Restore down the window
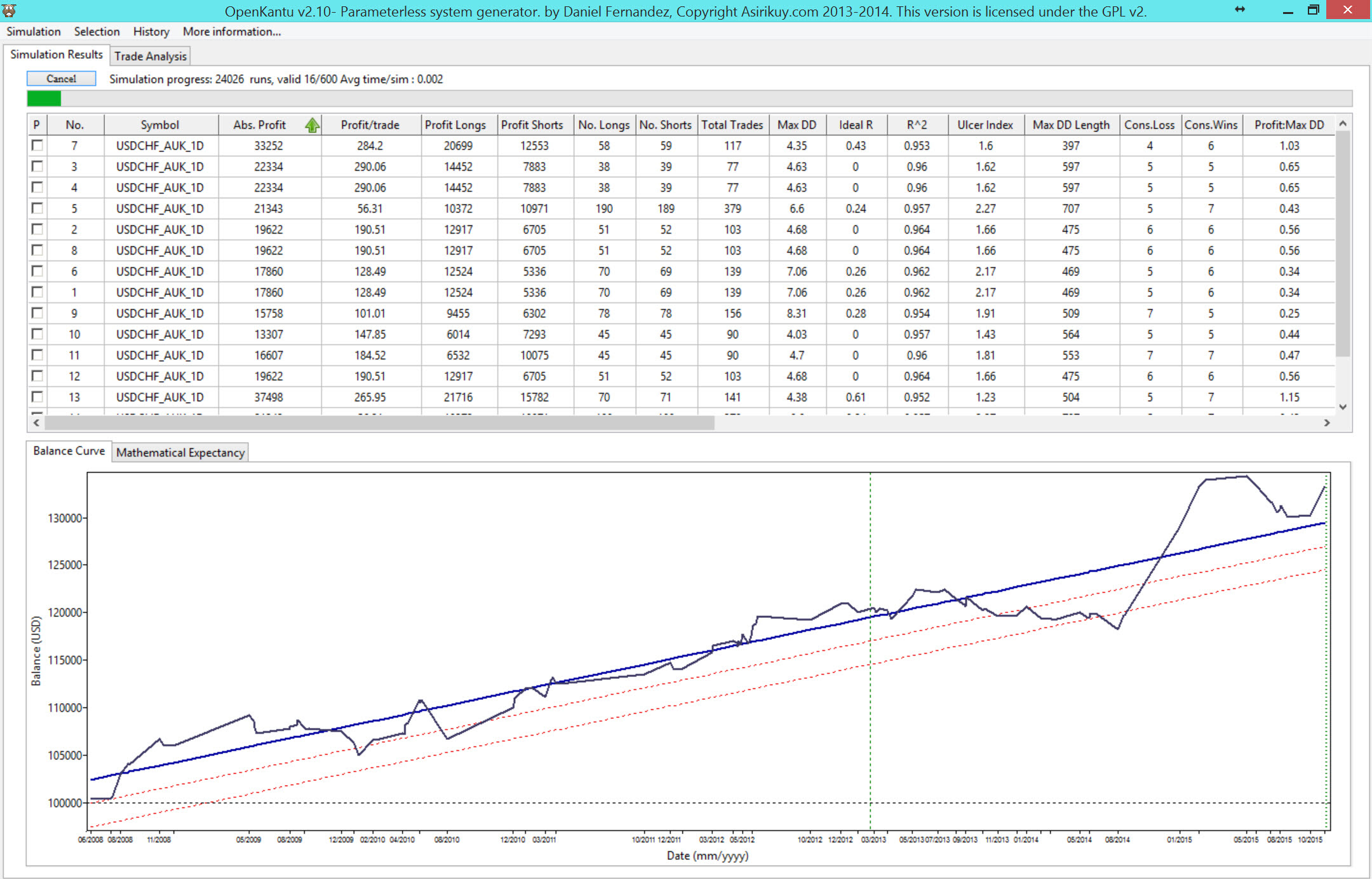 coord(1313,10)
